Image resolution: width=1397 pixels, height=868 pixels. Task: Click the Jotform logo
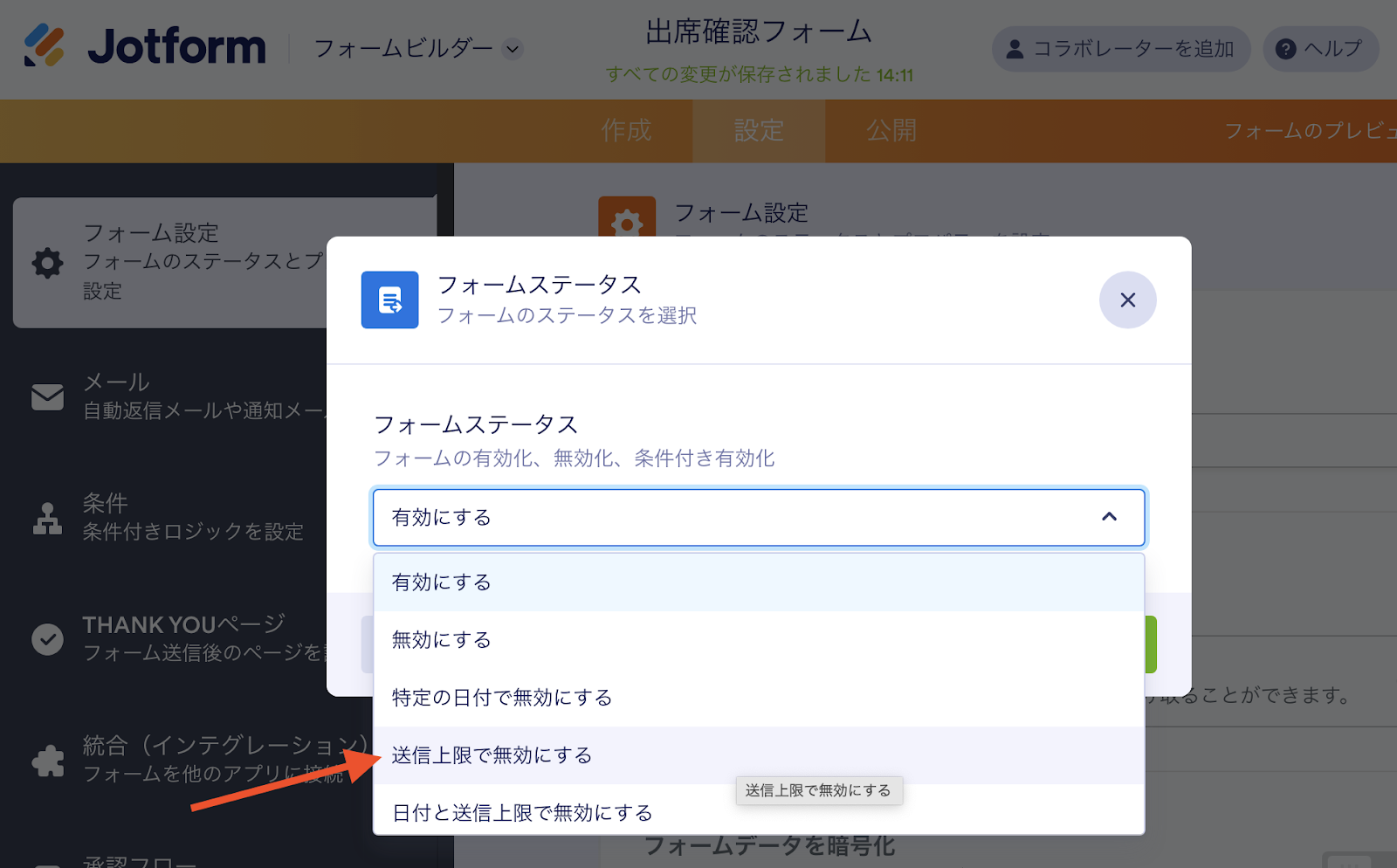click(x=145, y=47)
